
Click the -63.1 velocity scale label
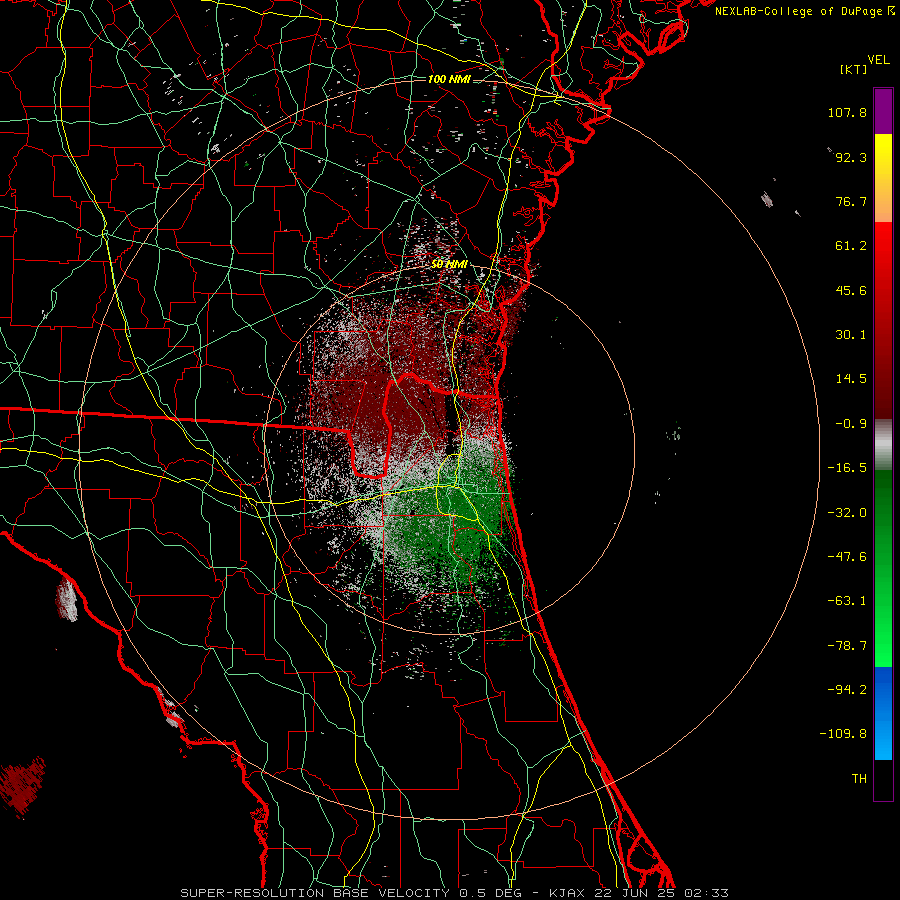tap(847, 601)
